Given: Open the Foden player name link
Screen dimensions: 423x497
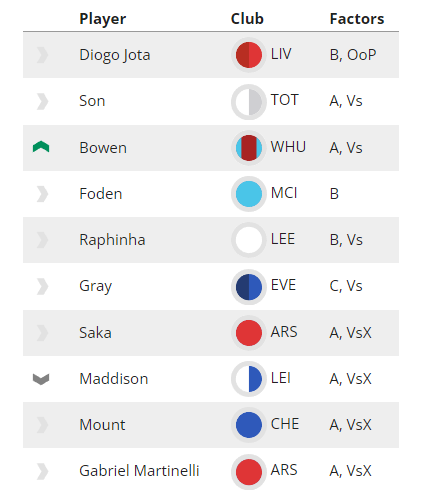Looking at the screenshot, I should (x=101, y=194).
